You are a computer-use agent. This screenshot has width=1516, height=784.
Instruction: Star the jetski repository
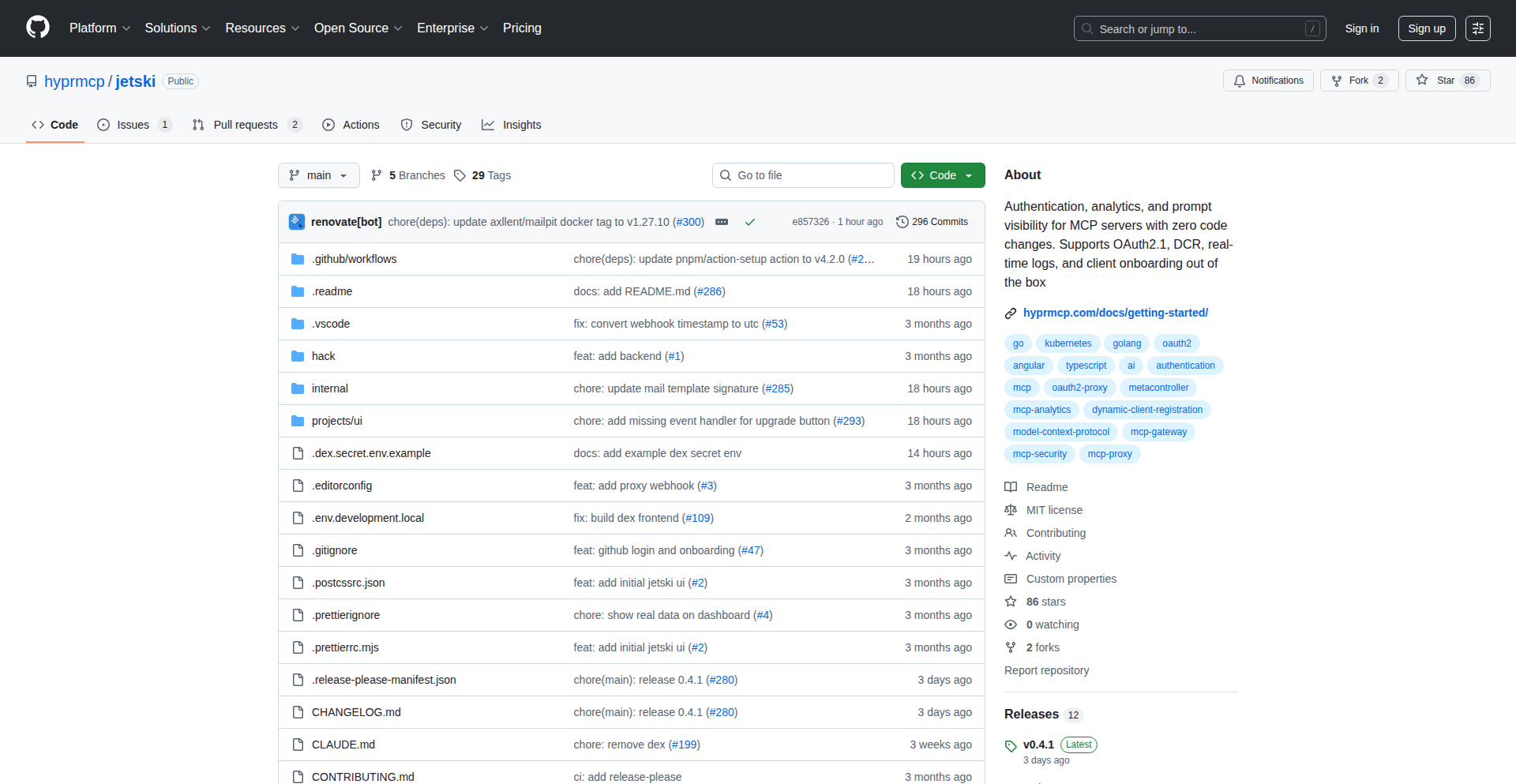[1447, 81]
